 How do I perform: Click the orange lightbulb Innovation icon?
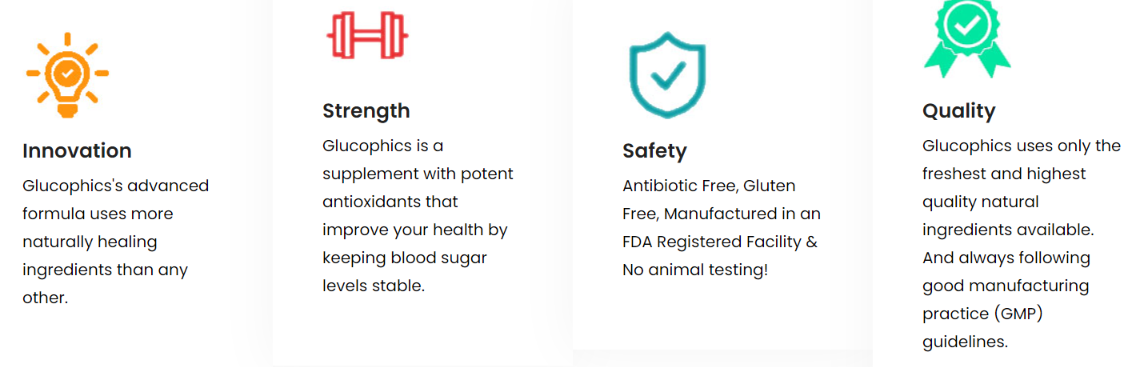(67, 75)
